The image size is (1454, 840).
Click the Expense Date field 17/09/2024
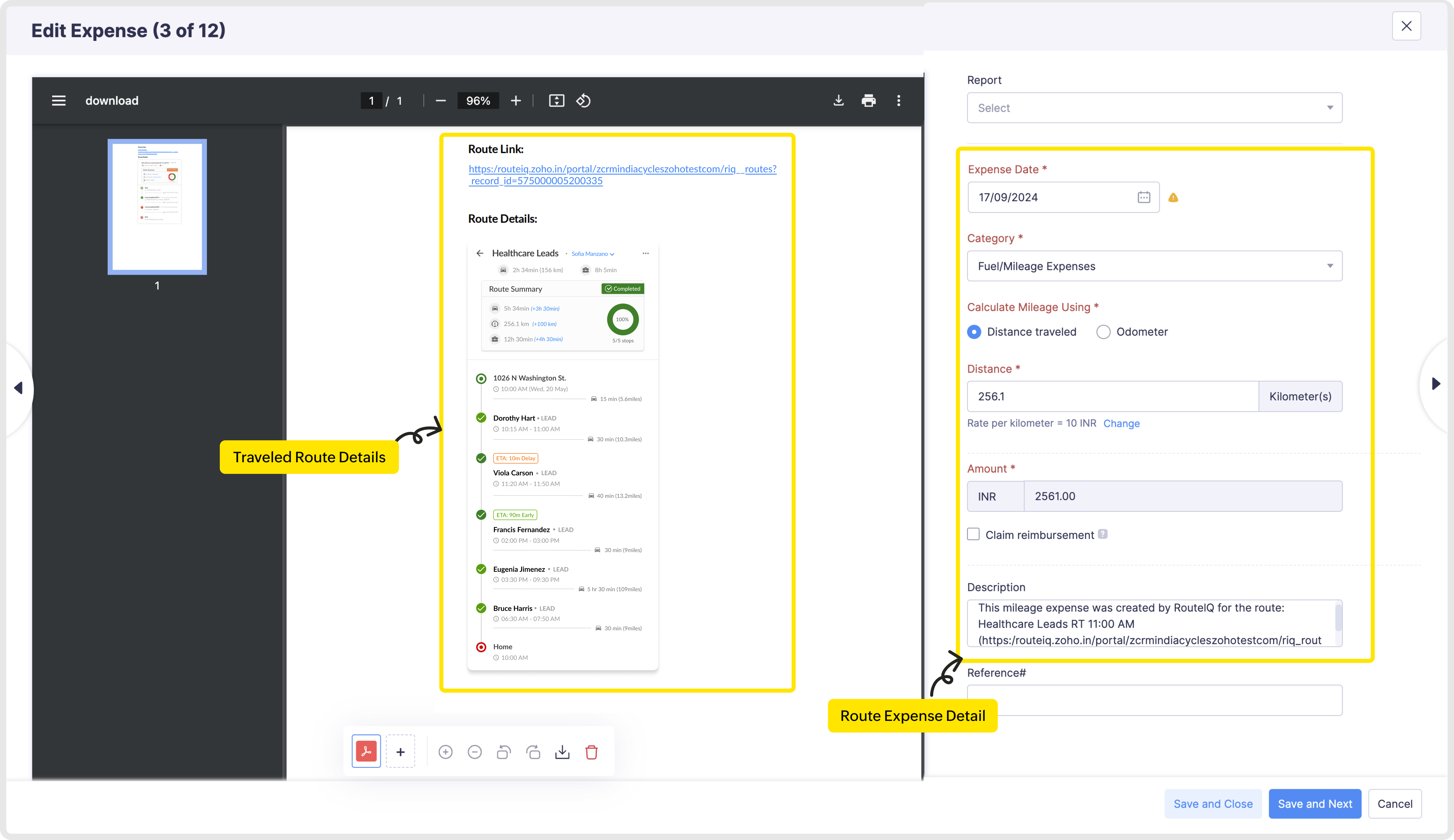tap(1063, 197)
